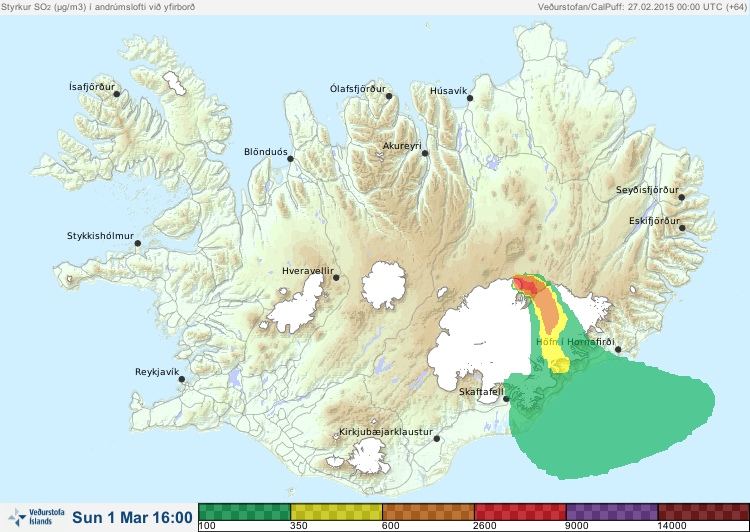Image resolution: width=750 pixels, height=532 pixels.
Task: Select the Skaftafell location dot
Action: pyautogui.click(x=506, y=399)
